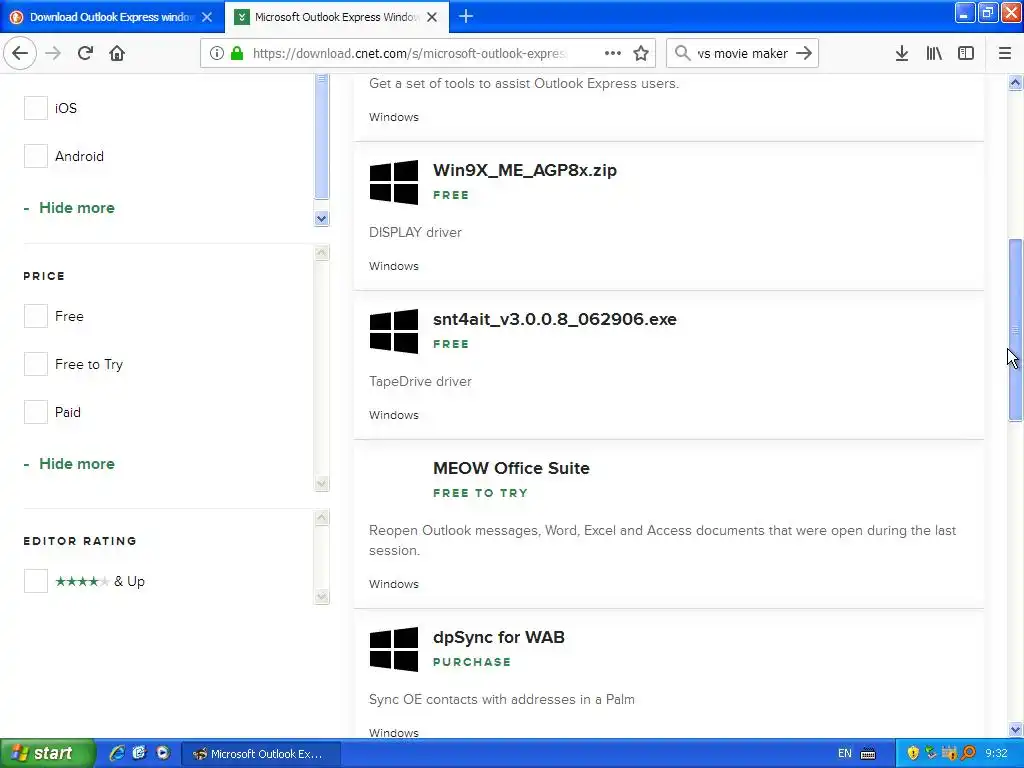Open the Downloads toolbar button
This screenshot has height=768, width=1024.
click(x=901, y=53)
